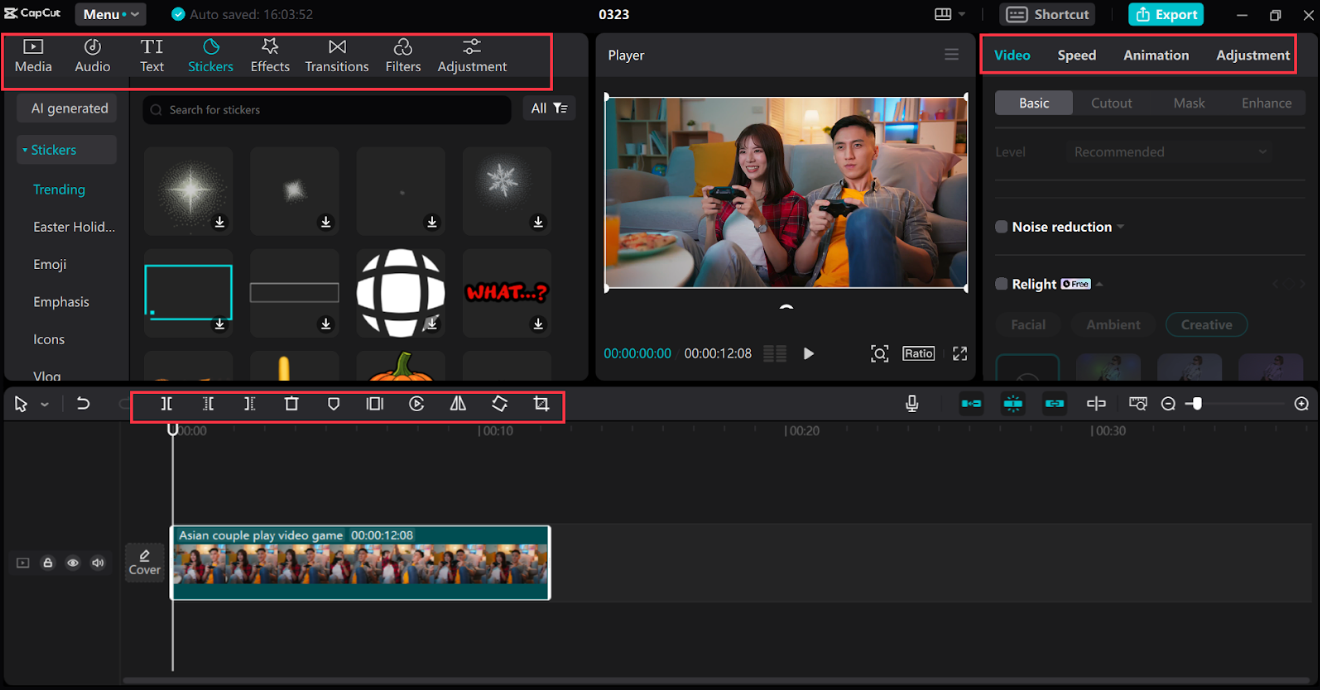Click the zoom out timeline icon

(1168, 404)
